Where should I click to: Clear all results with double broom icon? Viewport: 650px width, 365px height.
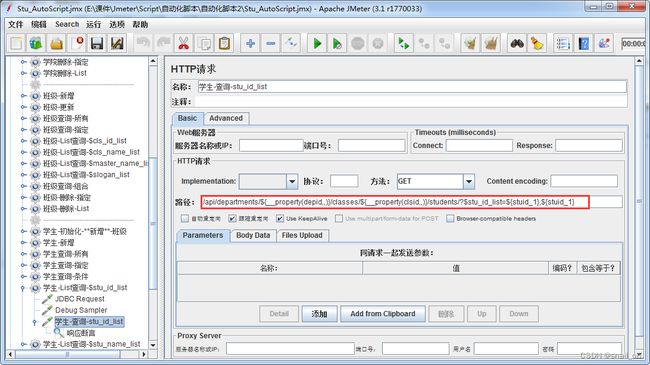490,43
